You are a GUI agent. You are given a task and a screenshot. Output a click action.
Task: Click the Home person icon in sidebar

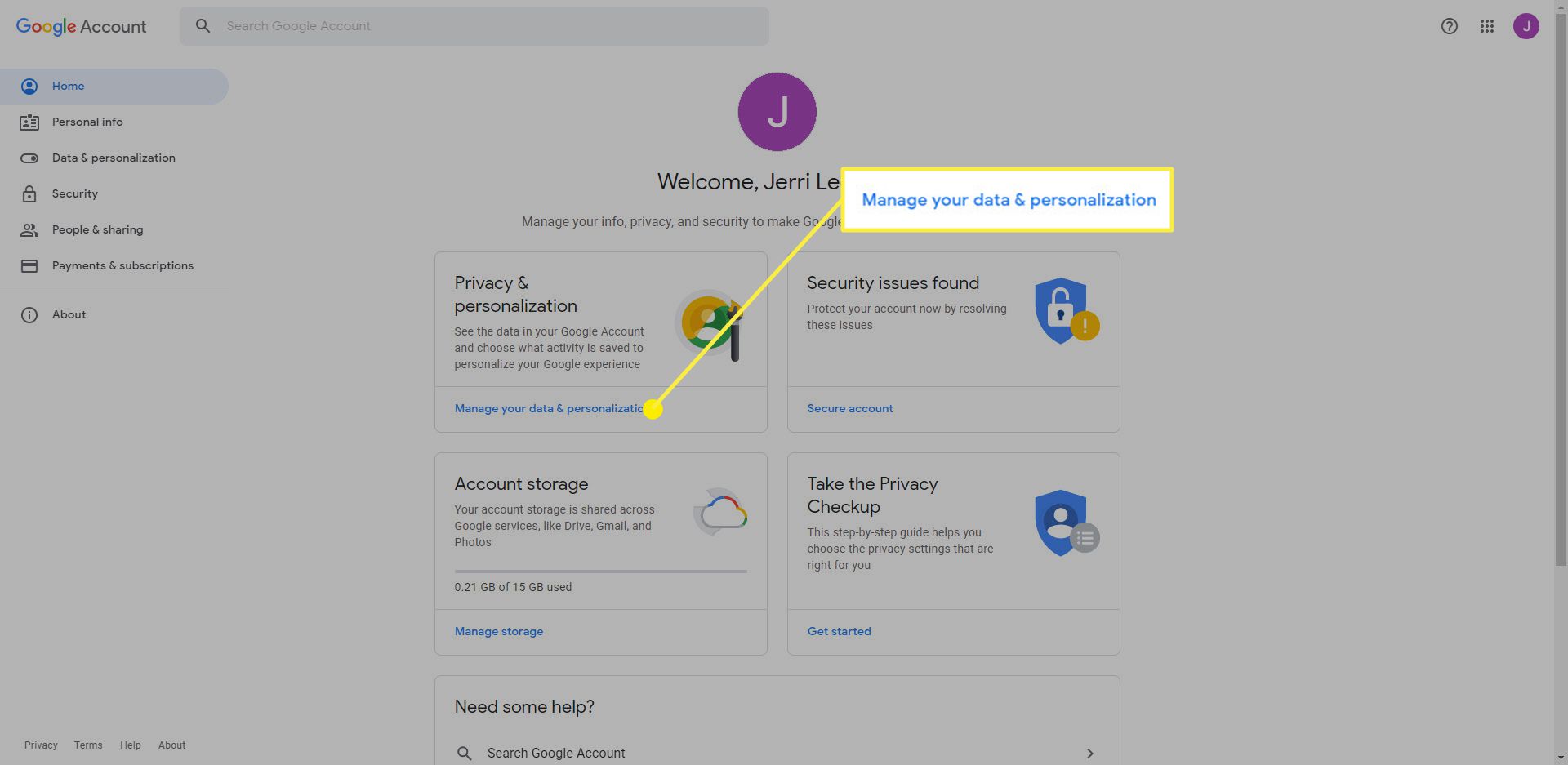29,87
